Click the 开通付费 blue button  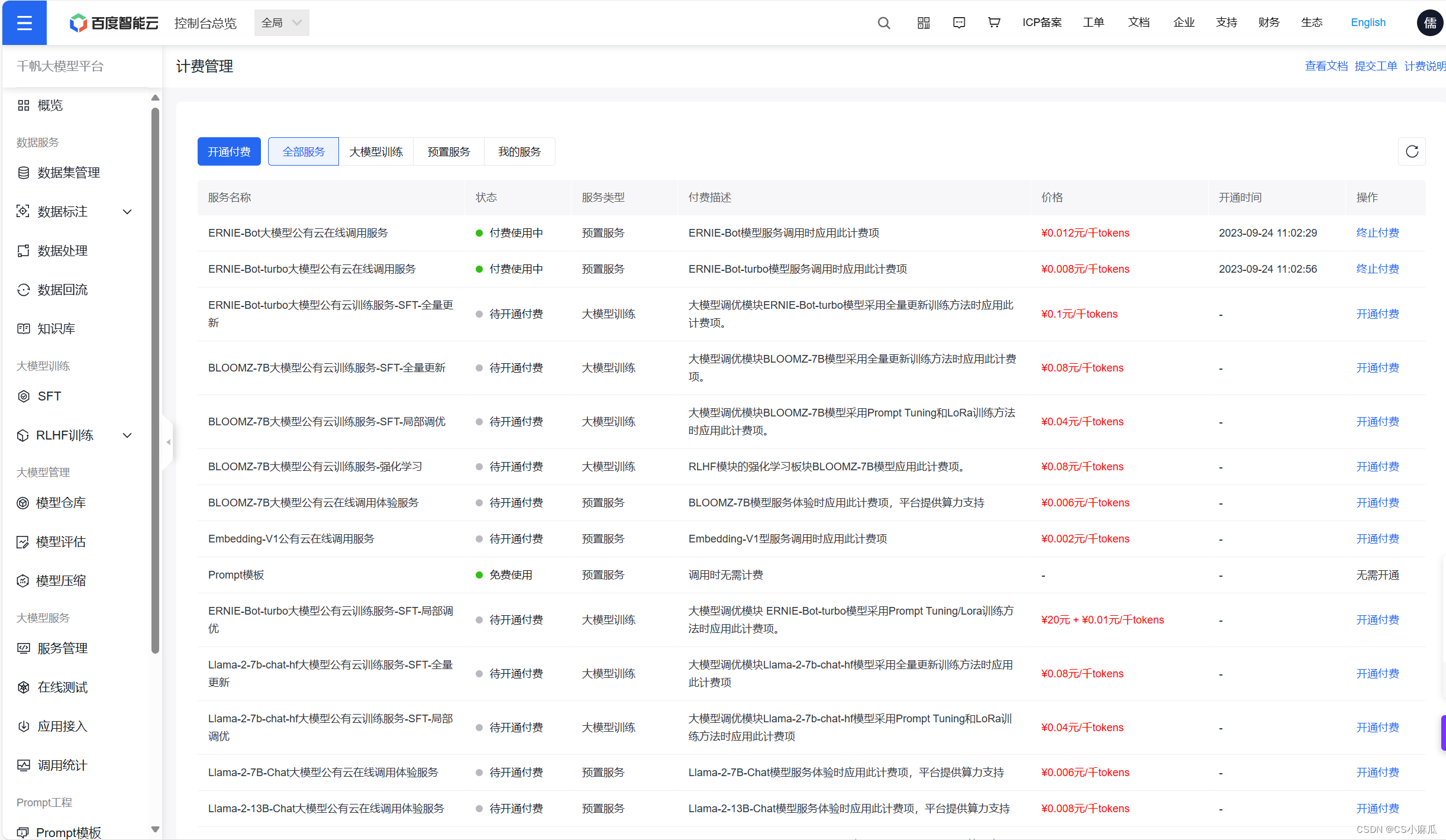click(229, 151)
